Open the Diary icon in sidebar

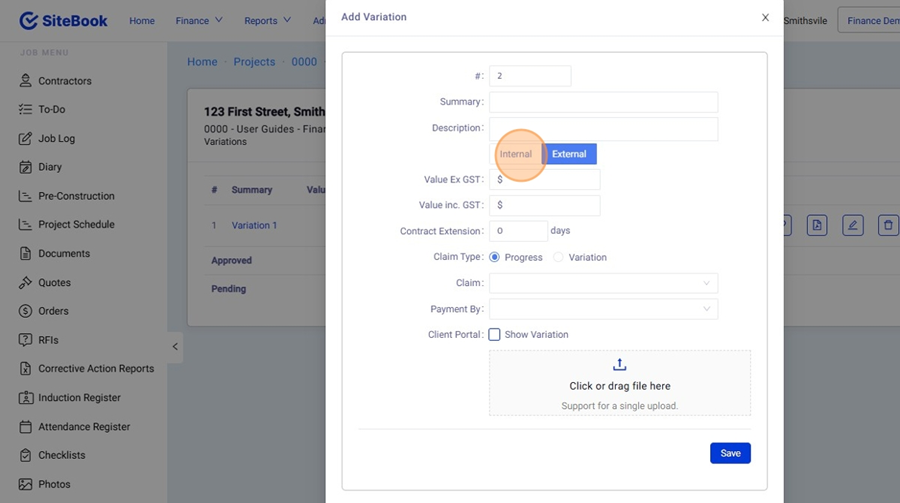(x=25, y=168)
